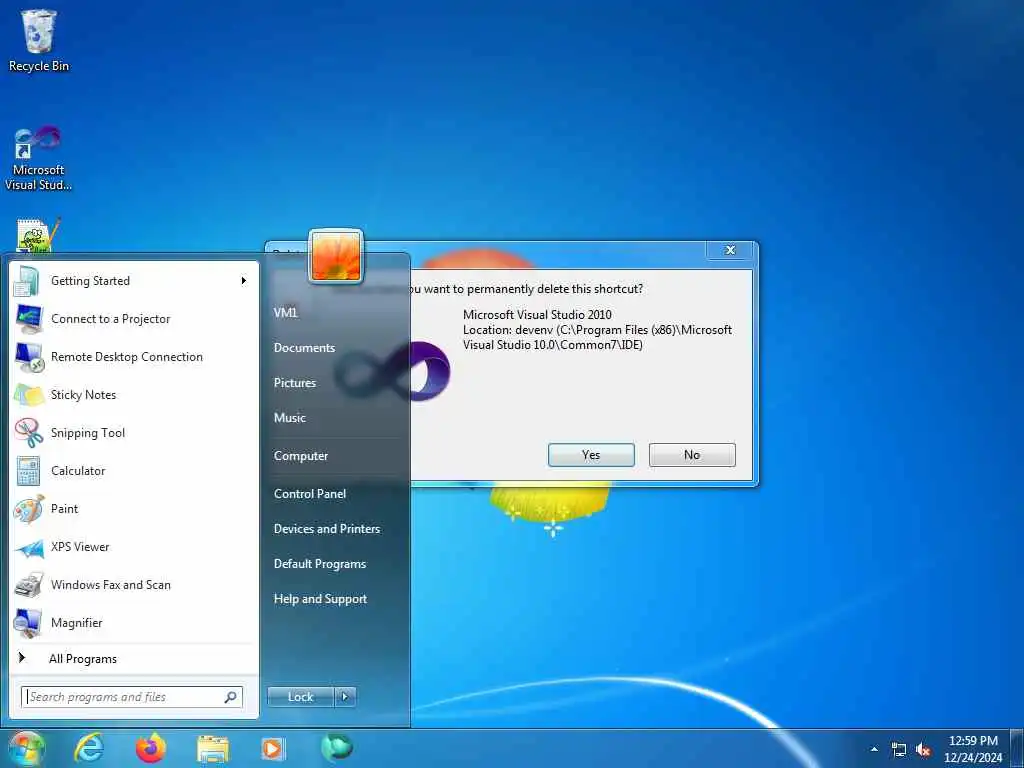The image size is (1024, 768).
Task: Click the Lock button
Action: pos(300,697)
